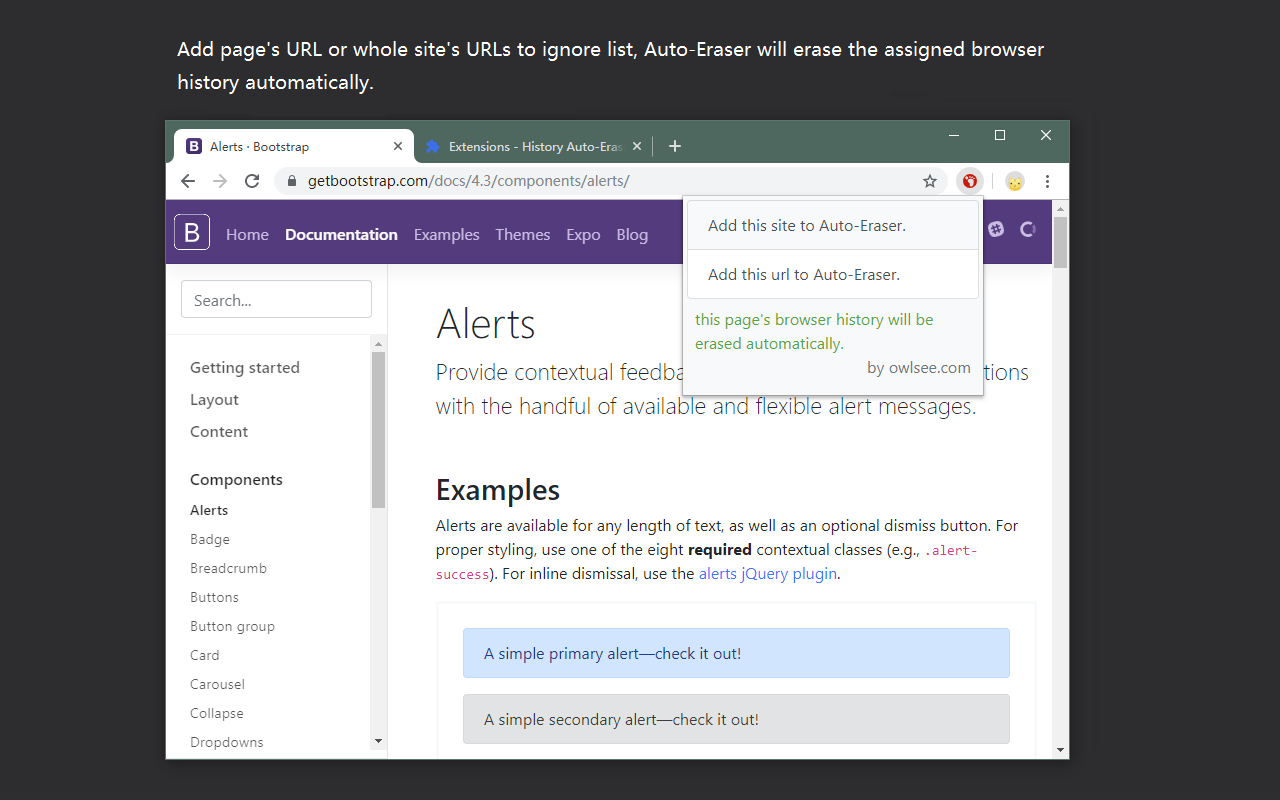This screenshot has width=1280, height=800.
Task: Go back using the back arrow
Action: pyautogui.click(x=188, y=181)
